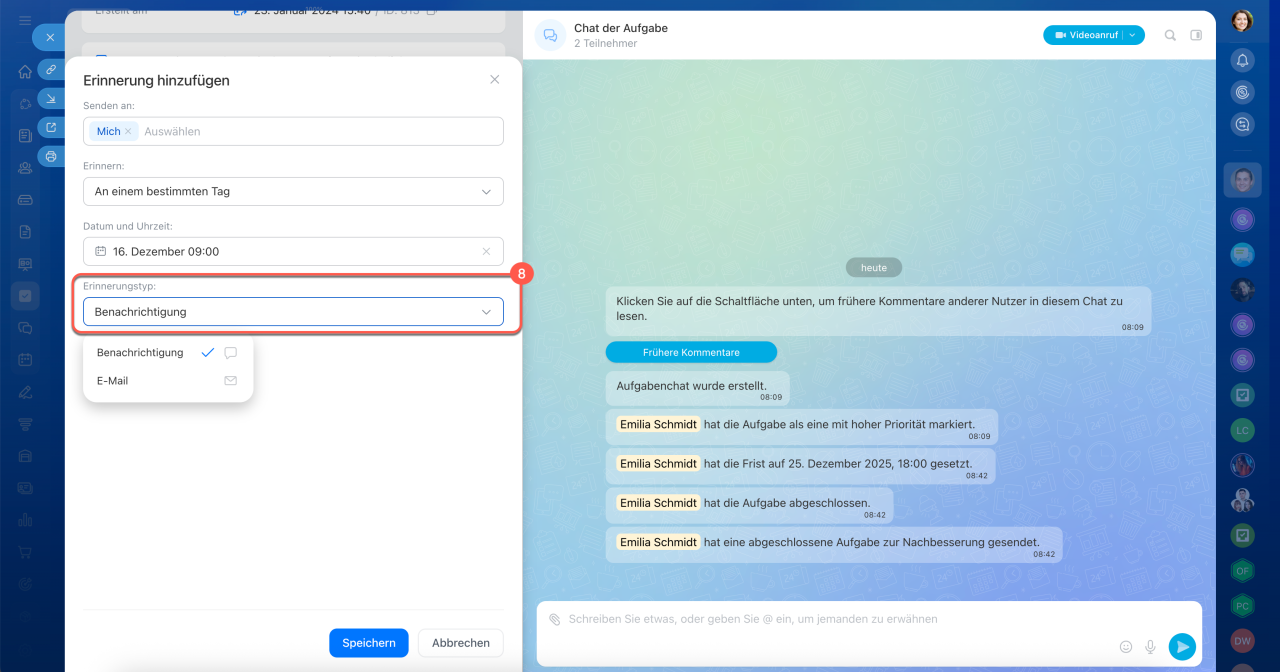Click the Chat der Aufgabe title
Viewport: 1280px width, 672px height.
(621, 28)
